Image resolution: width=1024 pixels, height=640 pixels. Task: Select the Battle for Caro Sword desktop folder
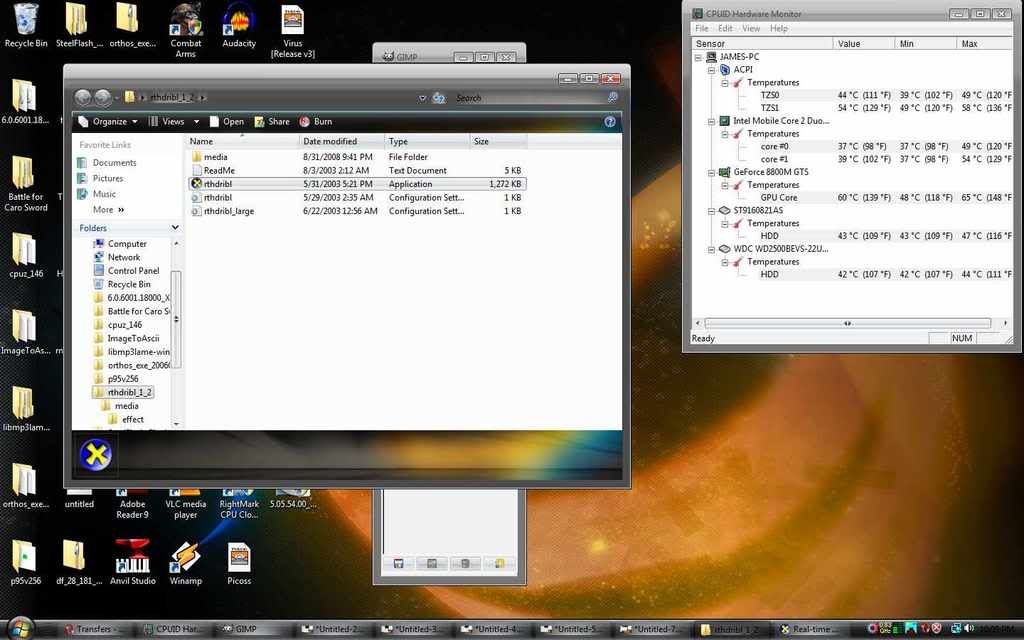pos(25,184)
